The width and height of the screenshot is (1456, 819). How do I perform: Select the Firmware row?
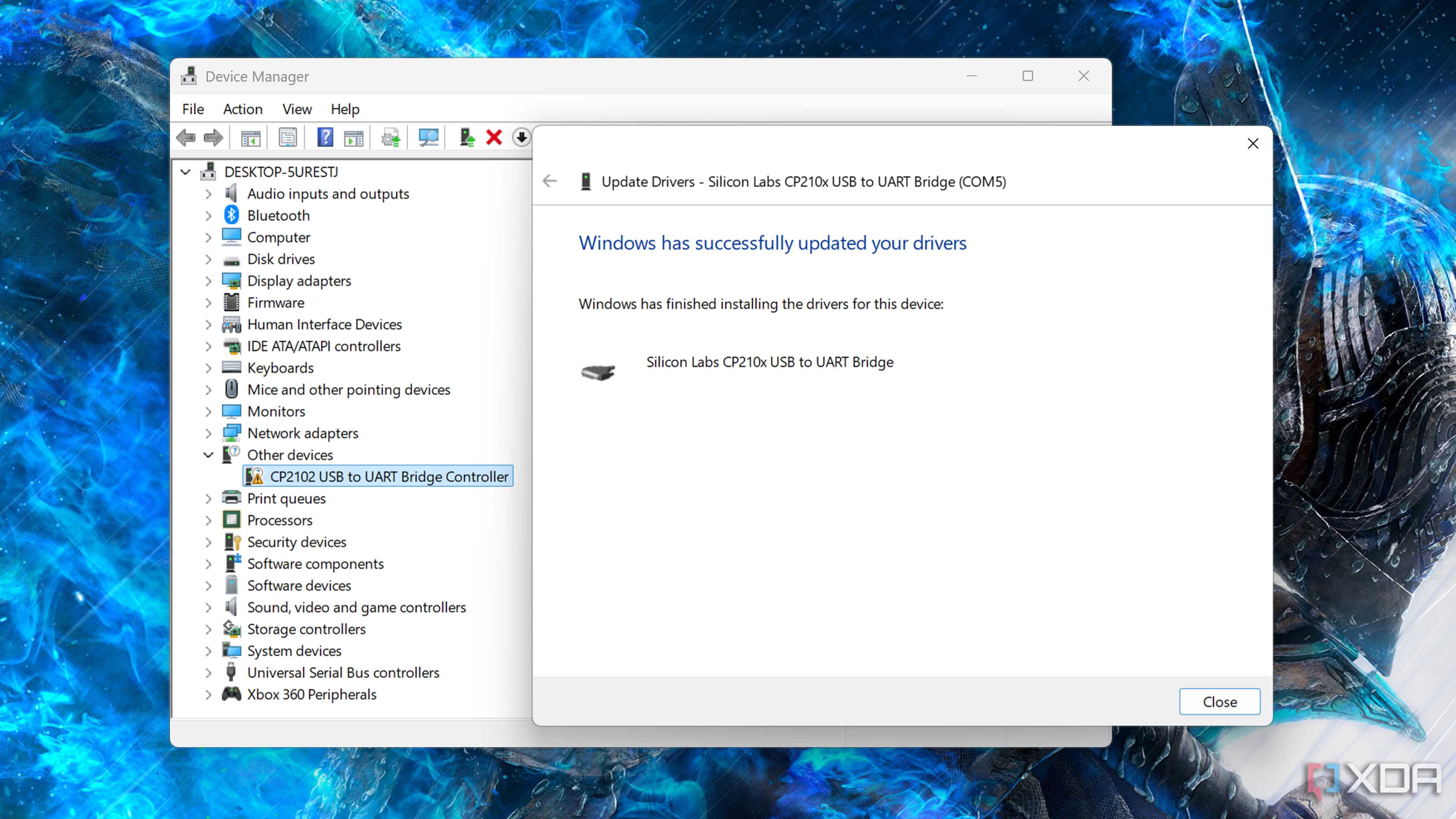(x=276, y=303)
